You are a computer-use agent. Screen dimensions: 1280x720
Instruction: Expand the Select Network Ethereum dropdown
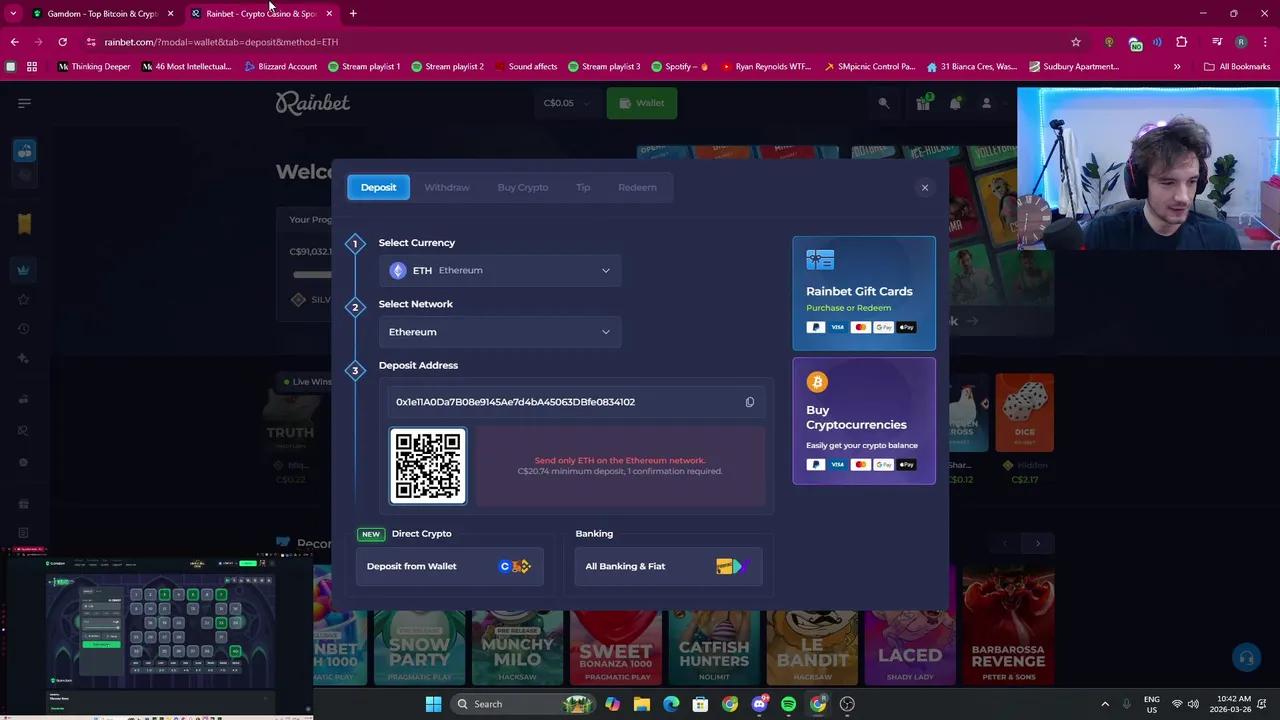click(500, 332)
